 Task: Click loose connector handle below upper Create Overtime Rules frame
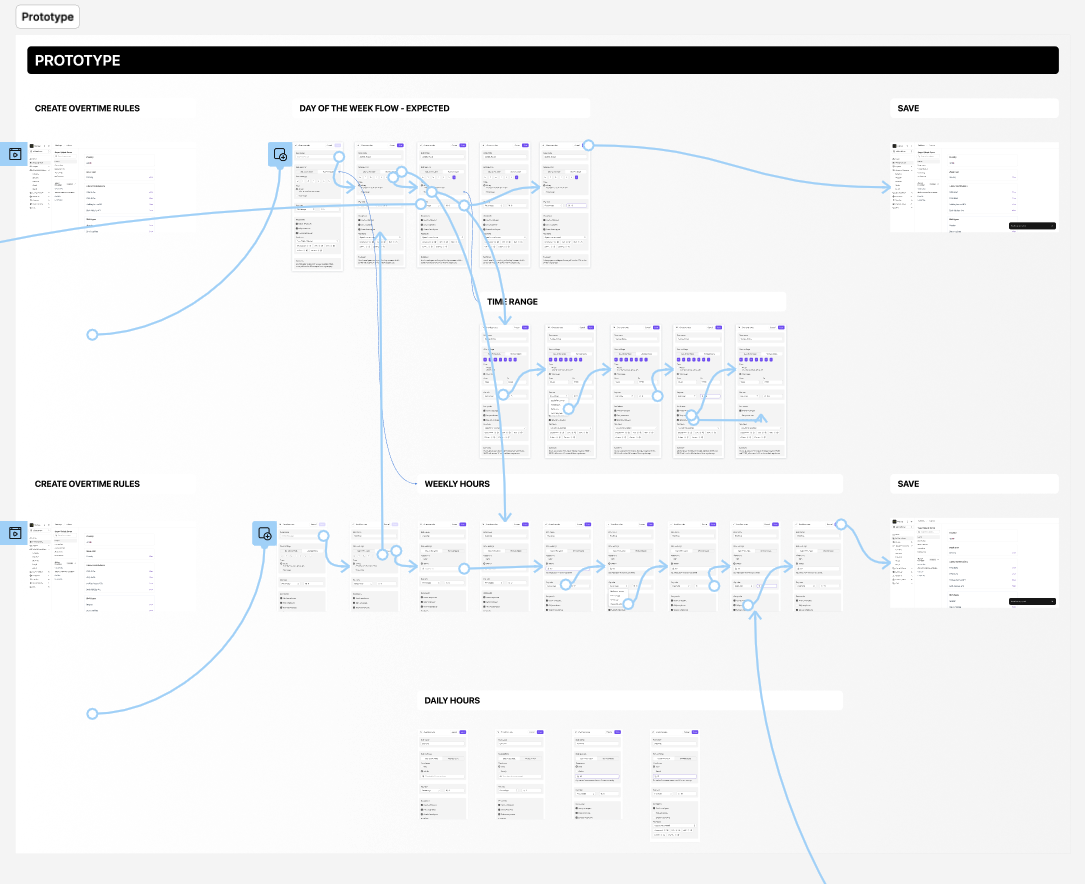coord(92,335)
